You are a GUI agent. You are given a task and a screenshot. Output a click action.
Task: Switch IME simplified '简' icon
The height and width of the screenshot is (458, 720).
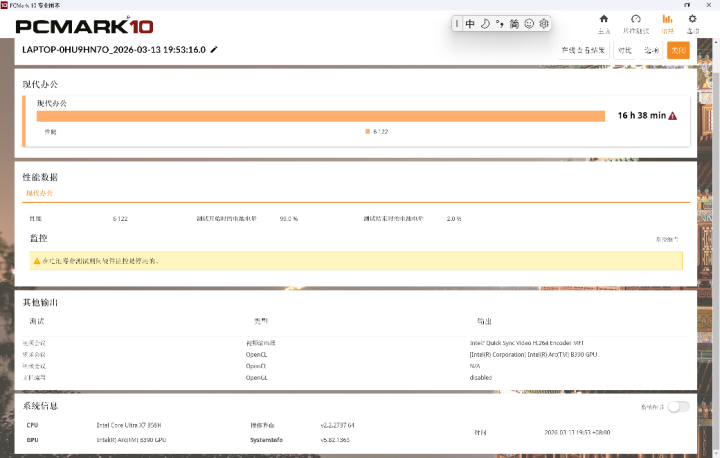tap(514, 24)
